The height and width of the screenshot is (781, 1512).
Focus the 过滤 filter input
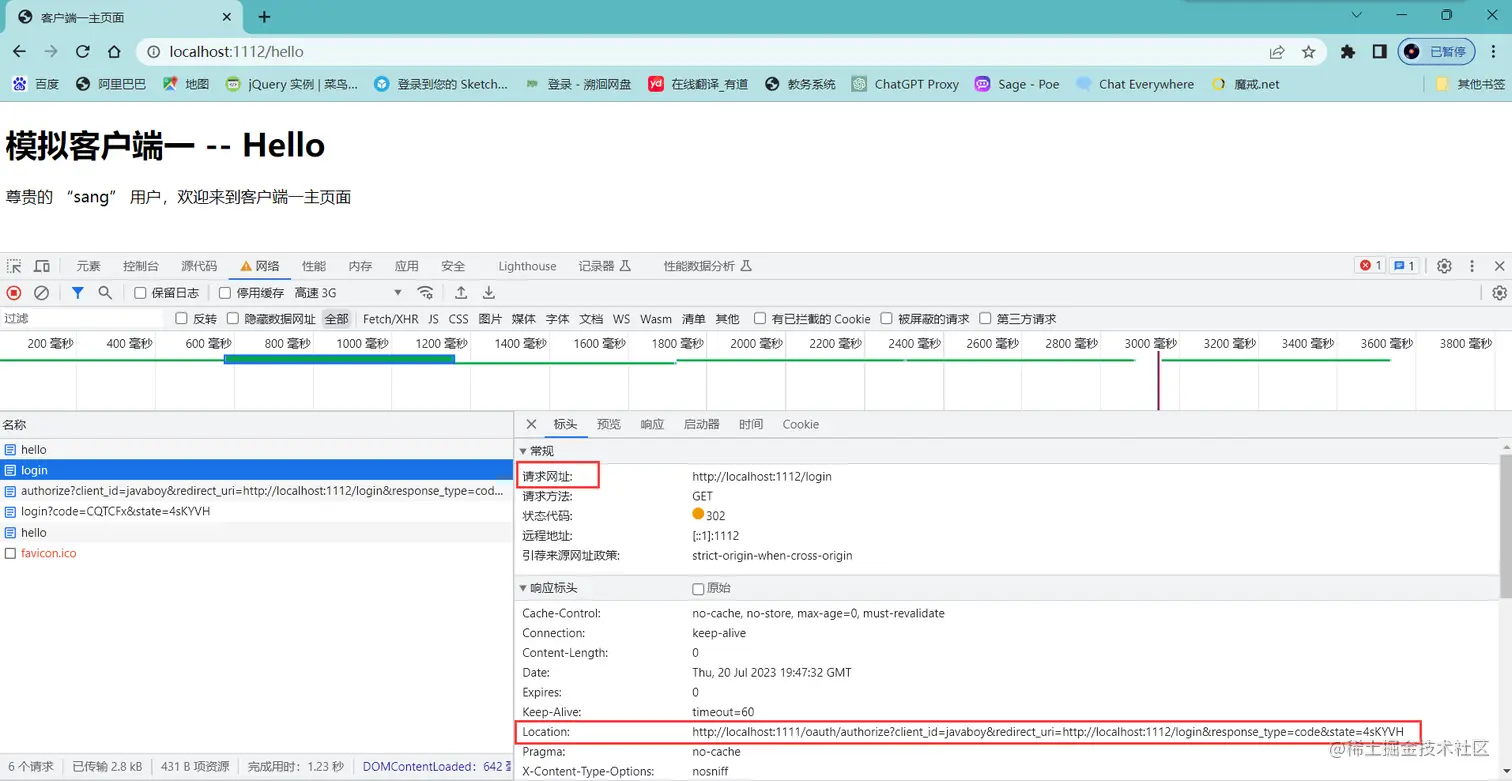(82, 319)
